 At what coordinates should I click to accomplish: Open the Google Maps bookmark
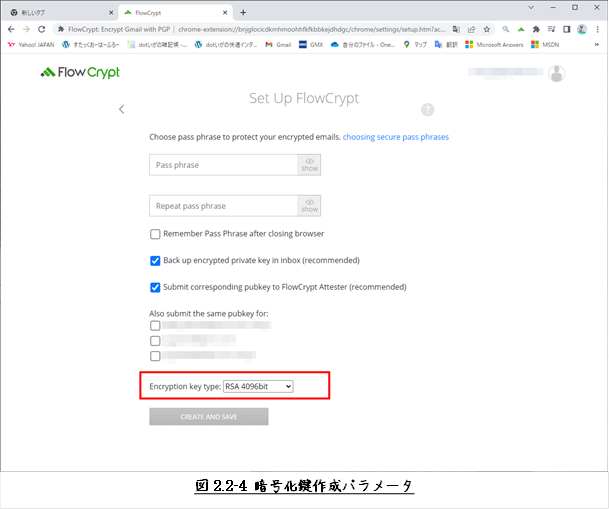click(x=415, y=45)
